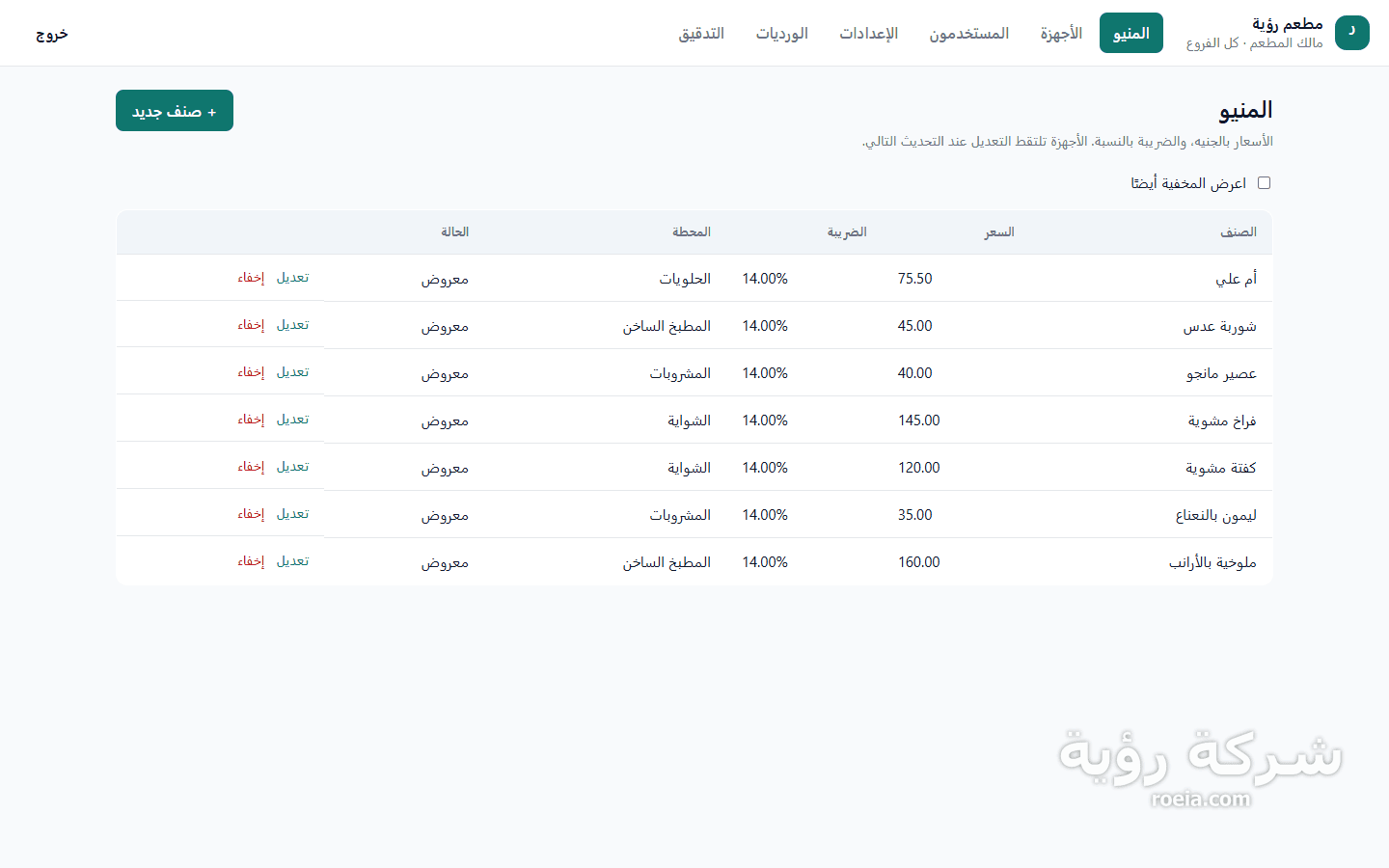Screen dimensions: 1389x868
Task: Hide the أم علي item
Action: [251, 278]
